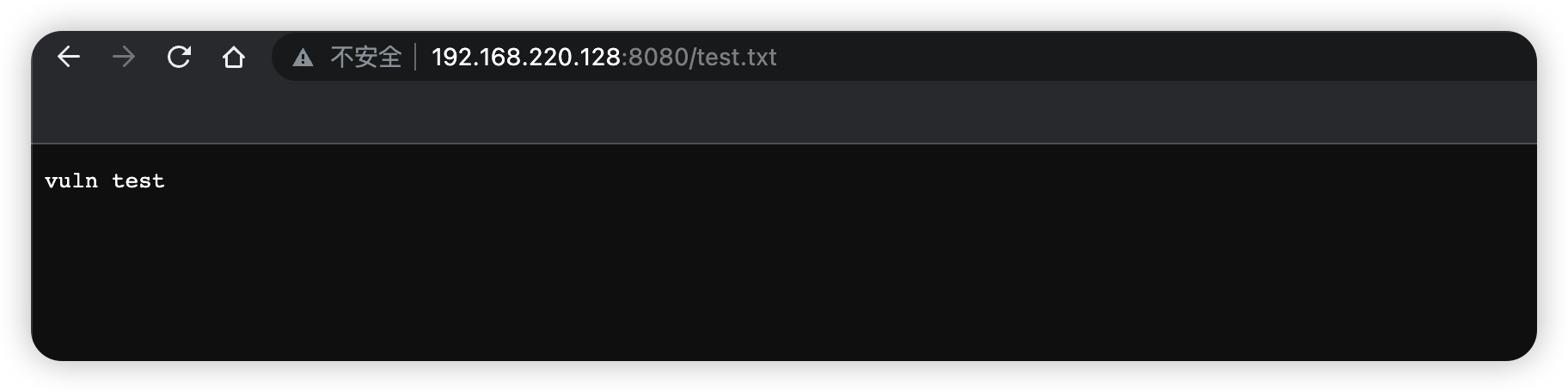The height and width of the screenshot is (392, 1568).
Task: Click the leading 192 of the IP address
Action: (449, 57)
